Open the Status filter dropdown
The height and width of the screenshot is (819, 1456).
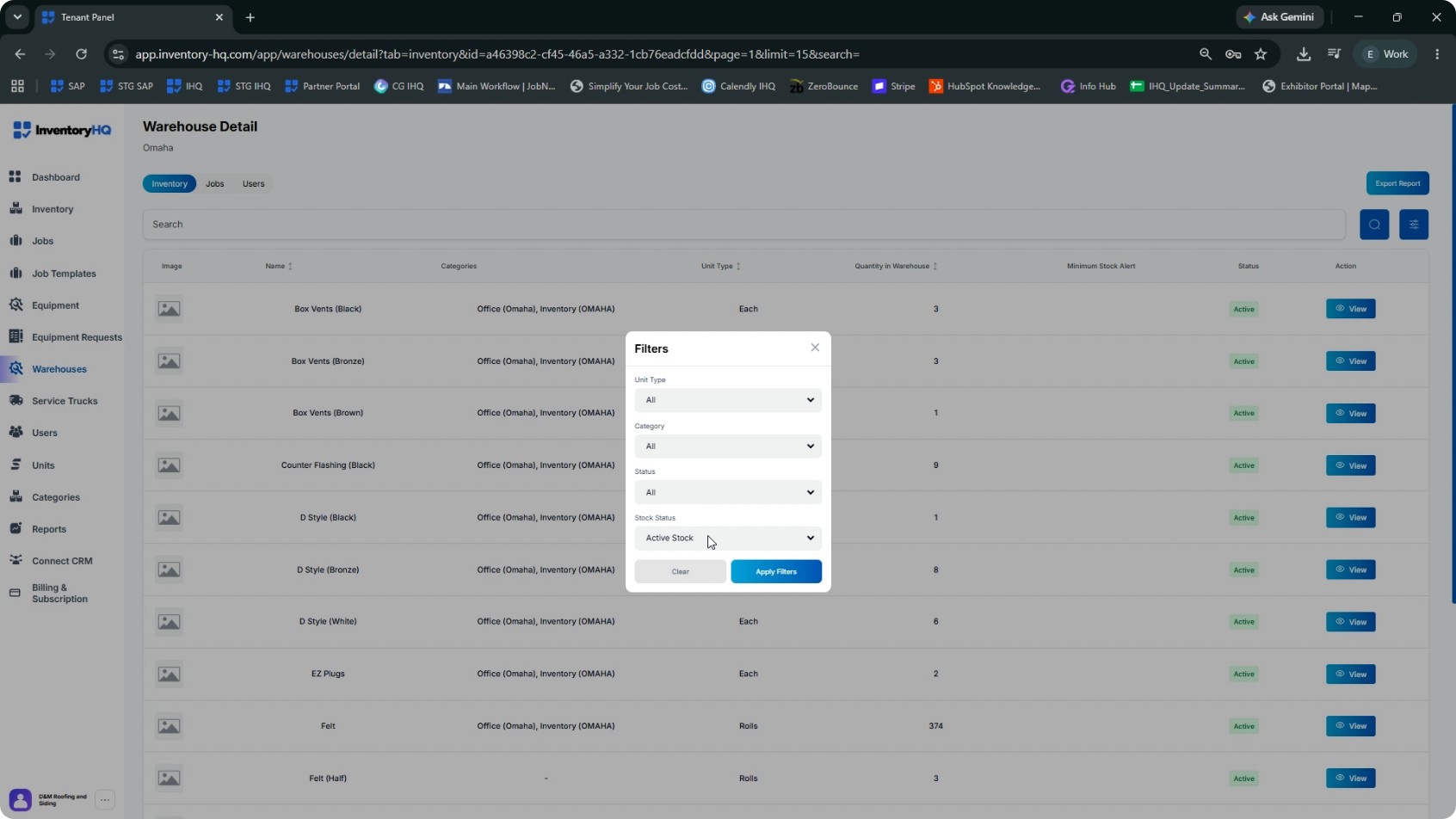point(728,492)
